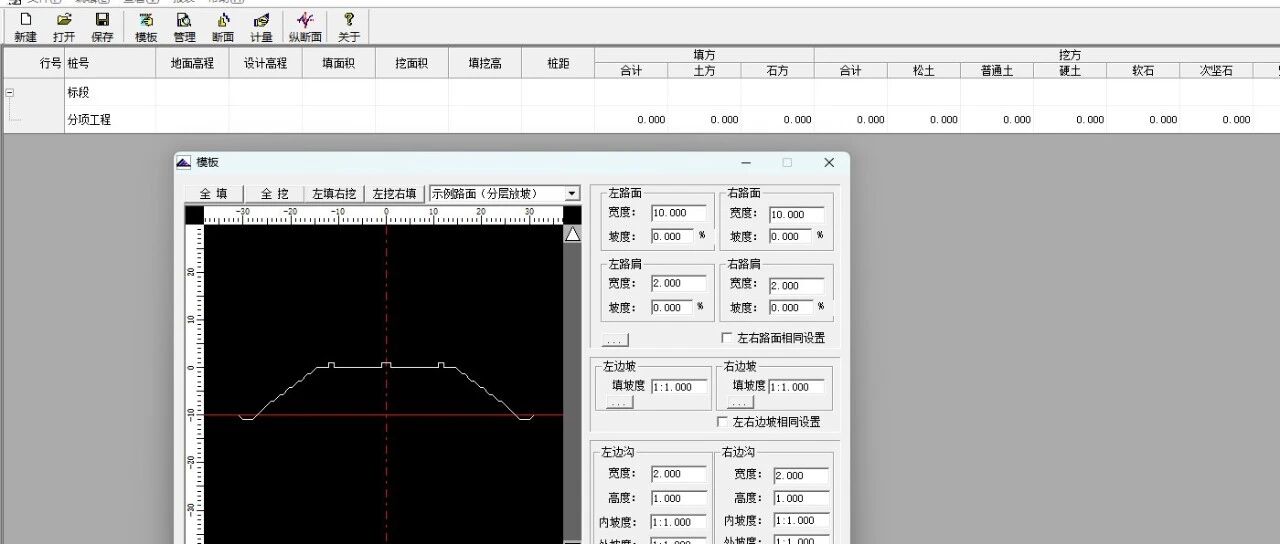Click the 松土 column header
Viewport: 1280px width, 544px height.
click(924, 71)
